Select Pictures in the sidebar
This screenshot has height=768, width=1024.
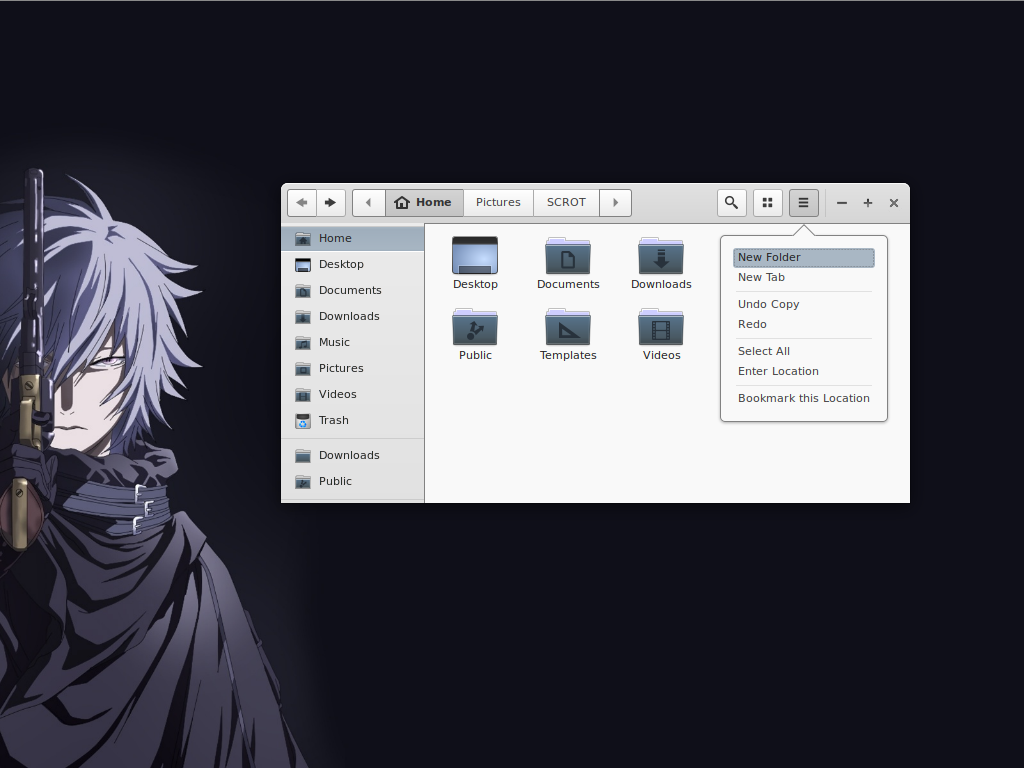click(353, 368)
